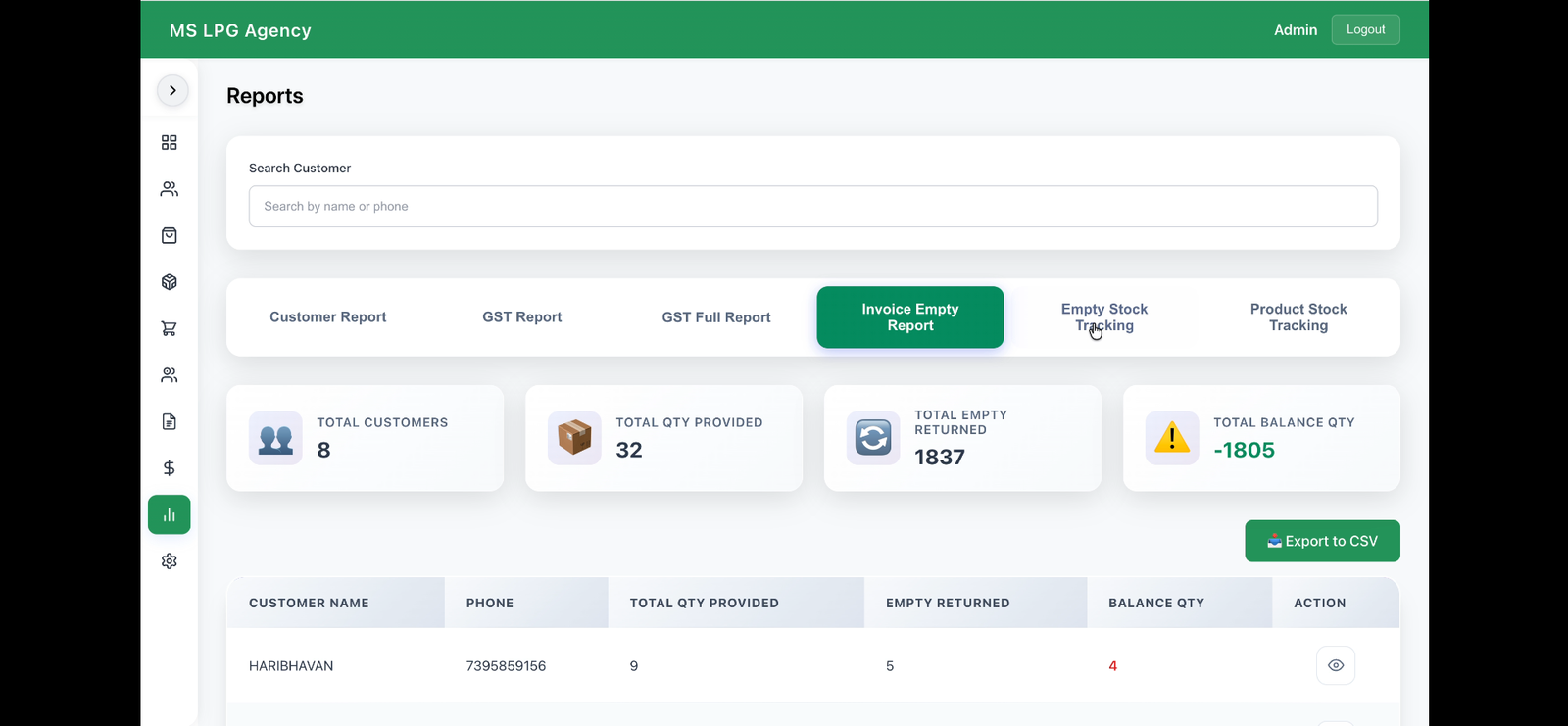The height and width of the screenshot is (726, 1568).
Task: Open the GST Full Report tab
Action: pos(716,317)
